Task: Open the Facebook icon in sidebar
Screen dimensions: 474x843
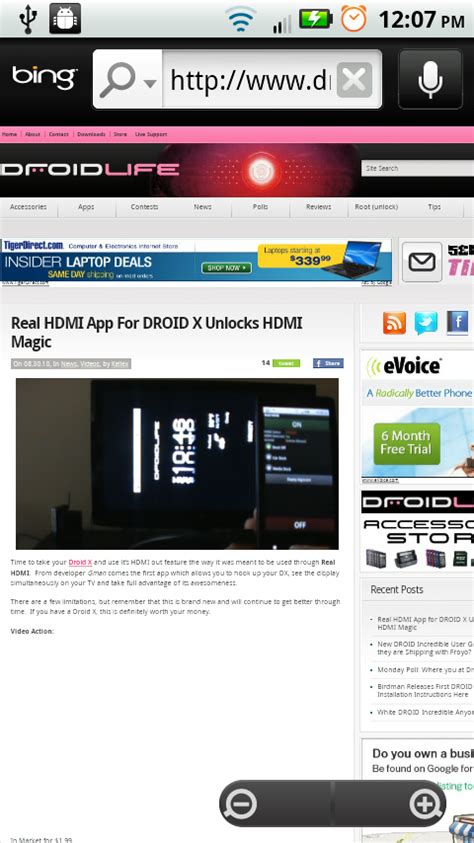Action: coord(457,323)
